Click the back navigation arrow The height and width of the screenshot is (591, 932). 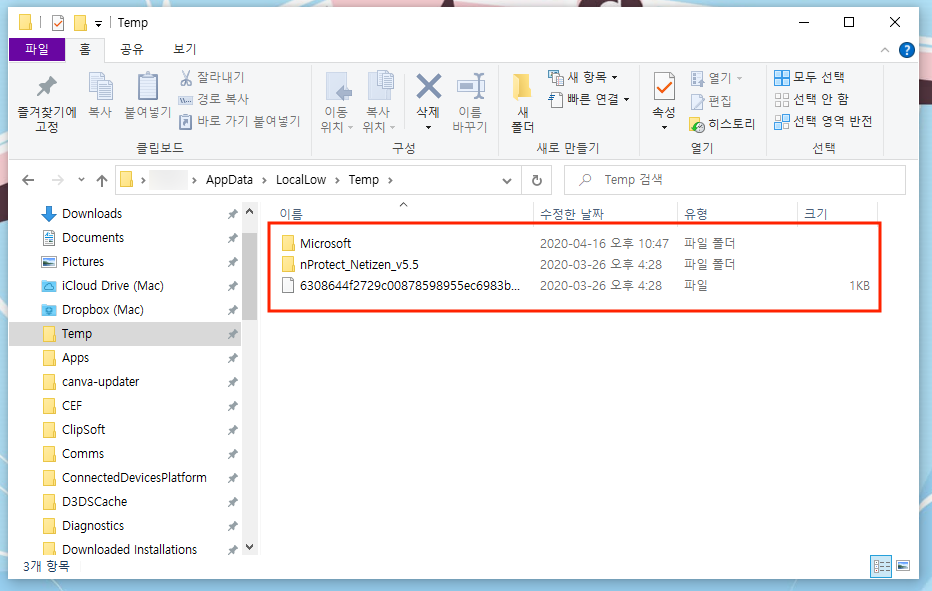(x=28, y=180)
